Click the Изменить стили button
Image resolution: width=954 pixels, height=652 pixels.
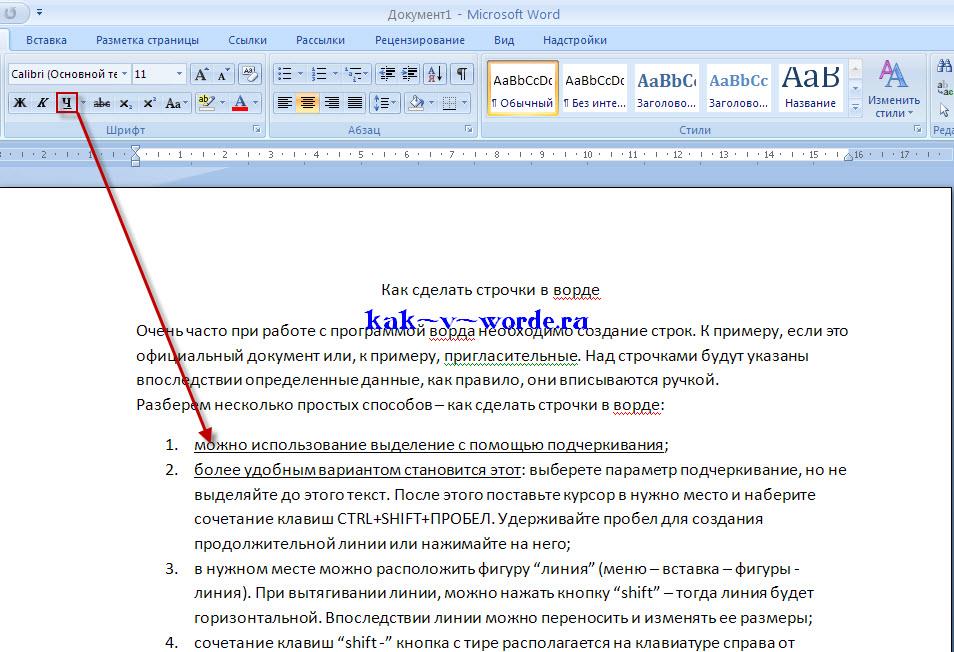tap(894, 89)
